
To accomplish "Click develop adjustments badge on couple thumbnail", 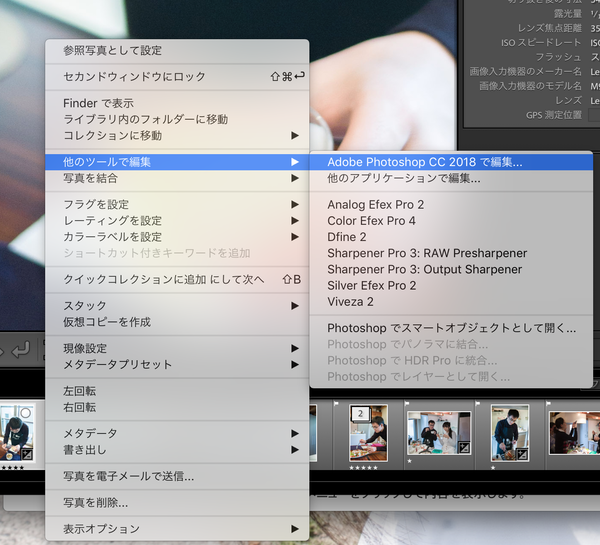I will click(464, 447).
